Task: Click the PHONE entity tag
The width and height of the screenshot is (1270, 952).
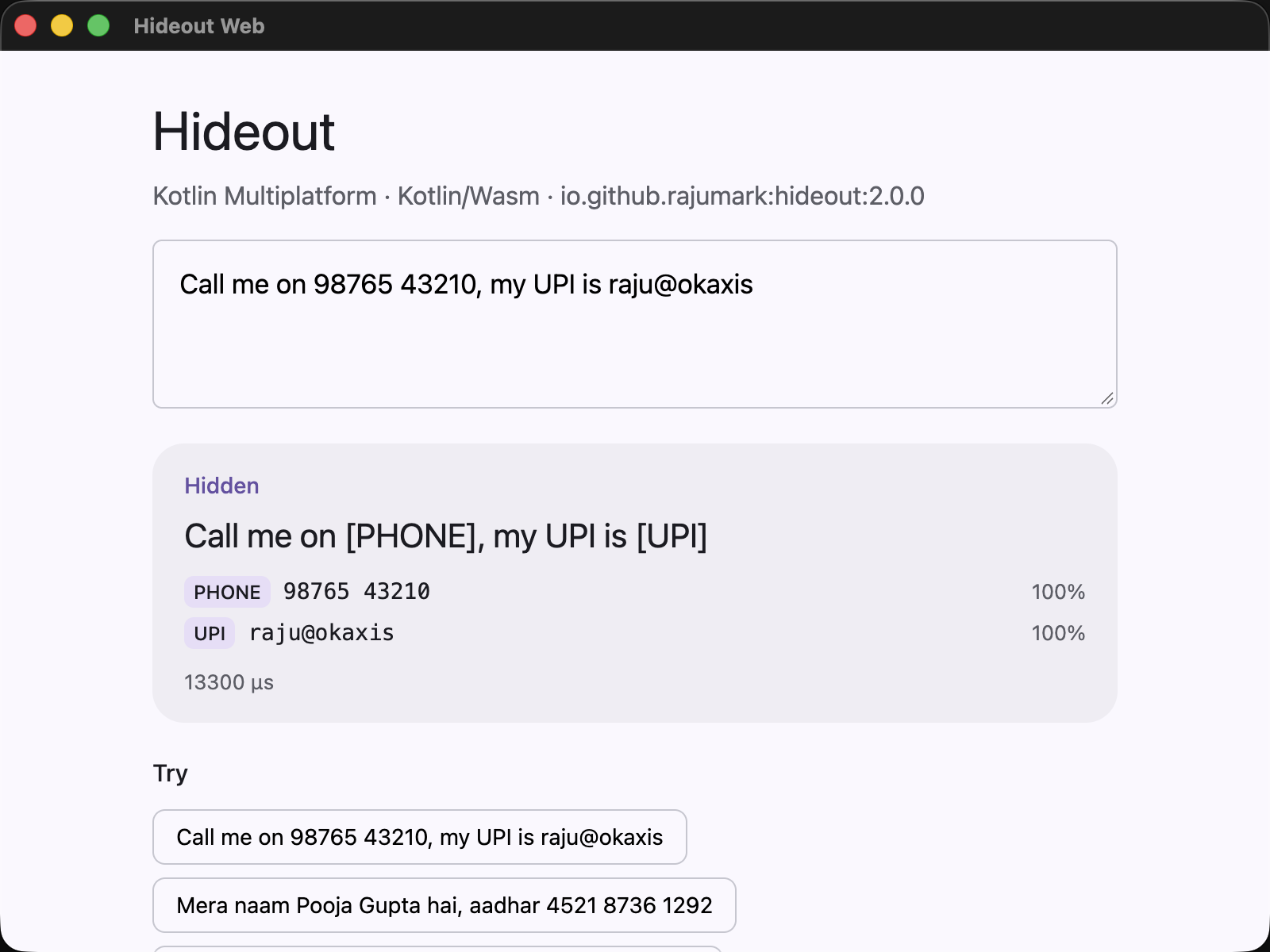Action: (227, 592)
